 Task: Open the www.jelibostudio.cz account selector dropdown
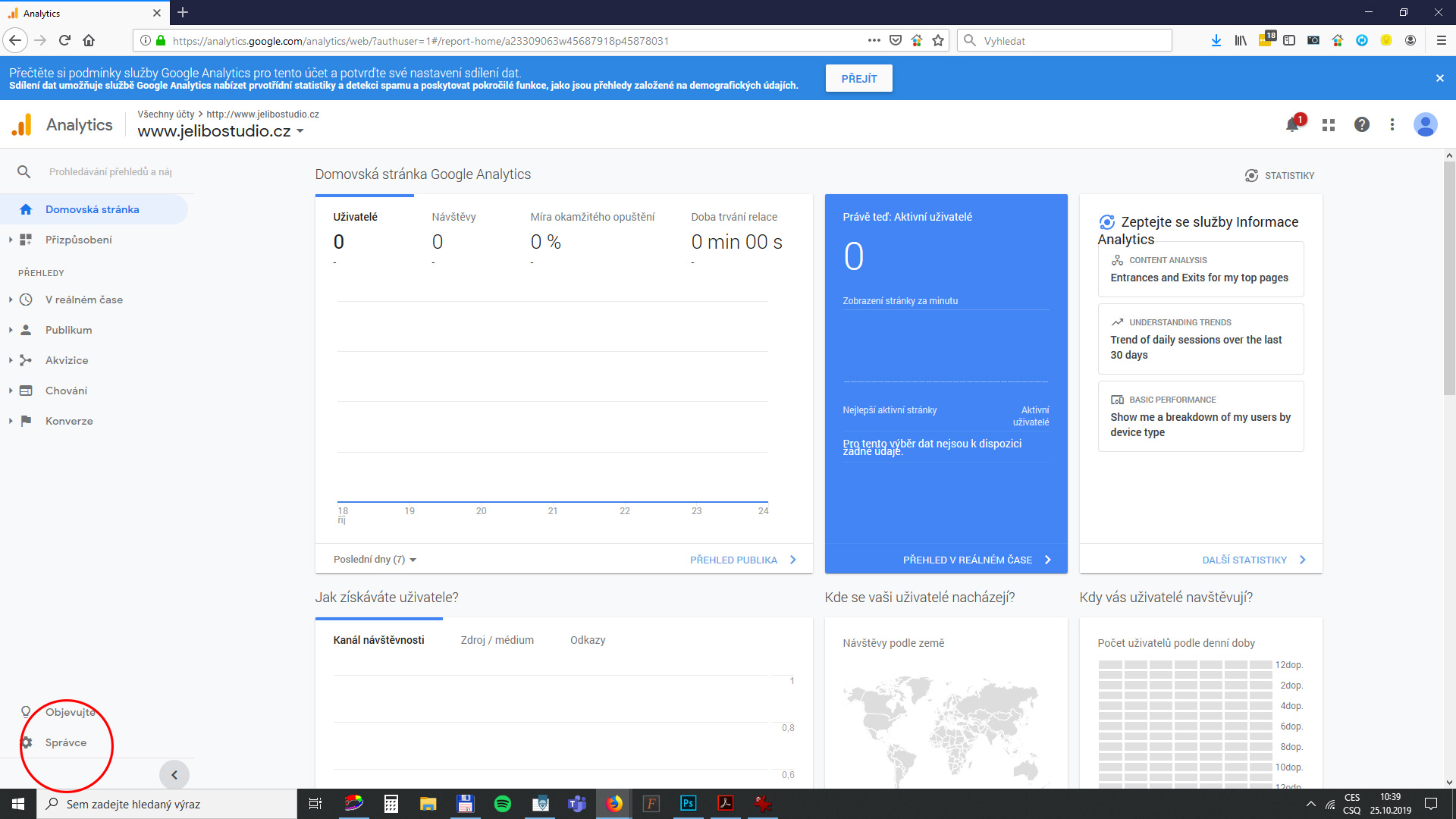point(221,131)
